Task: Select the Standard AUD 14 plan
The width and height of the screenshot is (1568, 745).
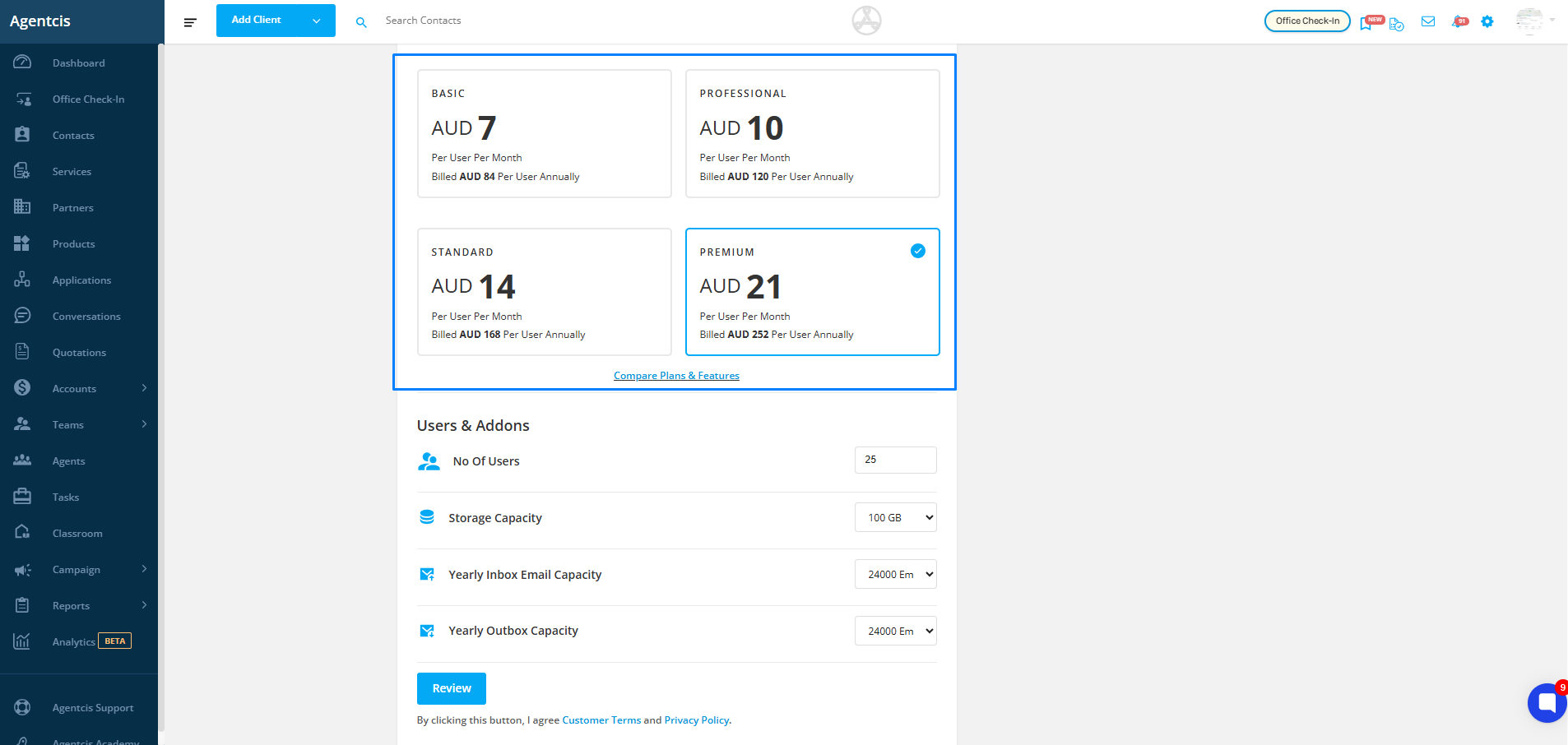Action: point(545,292)
